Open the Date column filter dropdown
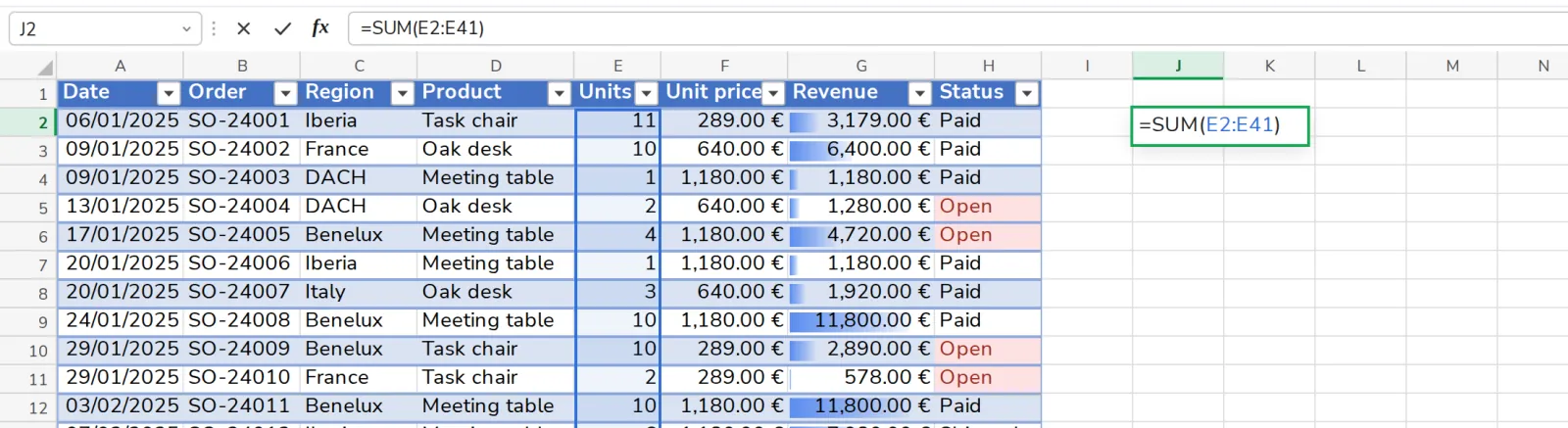This screenshot has height=428, width=1568. [169, 93]
